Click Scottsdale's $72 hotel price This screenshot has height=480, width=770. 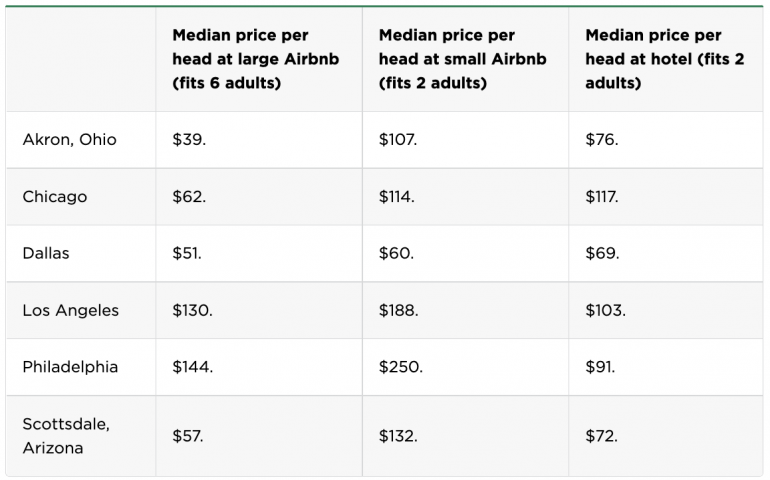click(x=601, y=436)
